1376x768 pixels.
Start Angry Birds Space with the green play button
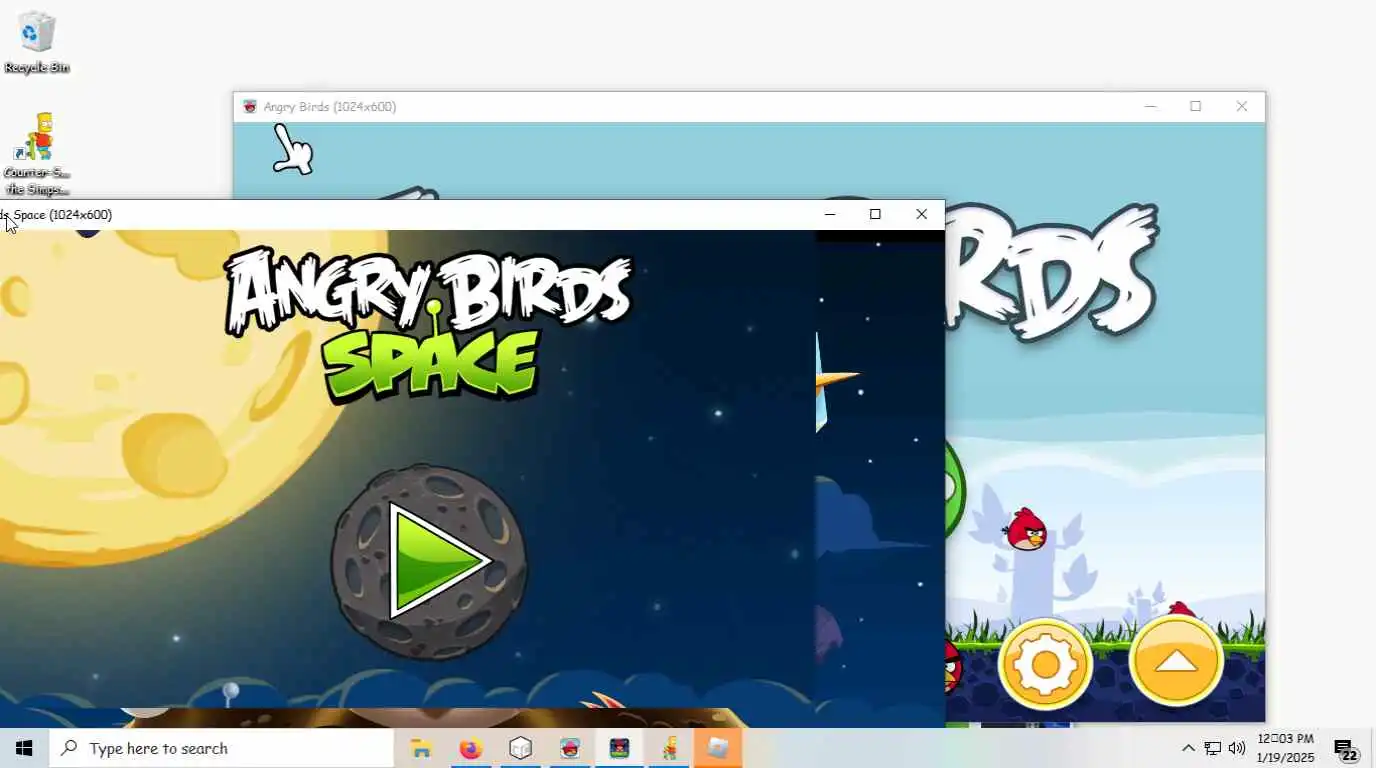click(429, 562)
